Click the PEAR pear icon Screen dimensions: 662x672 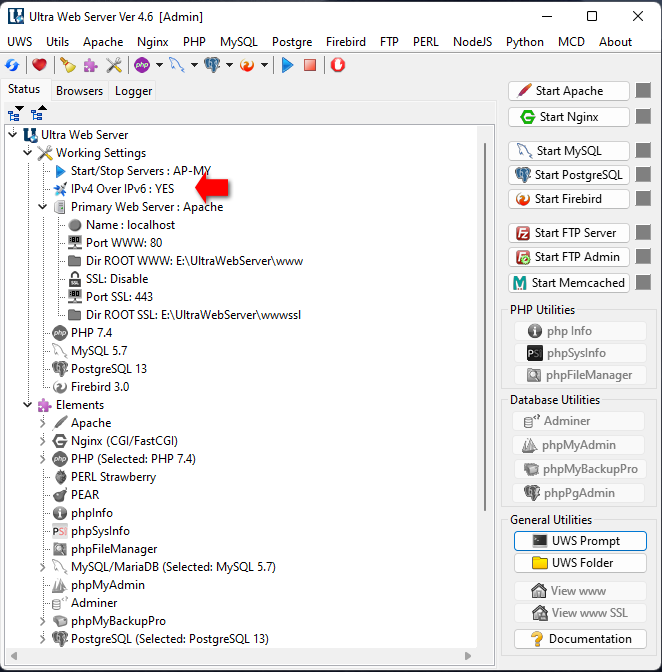pos(60,495)
